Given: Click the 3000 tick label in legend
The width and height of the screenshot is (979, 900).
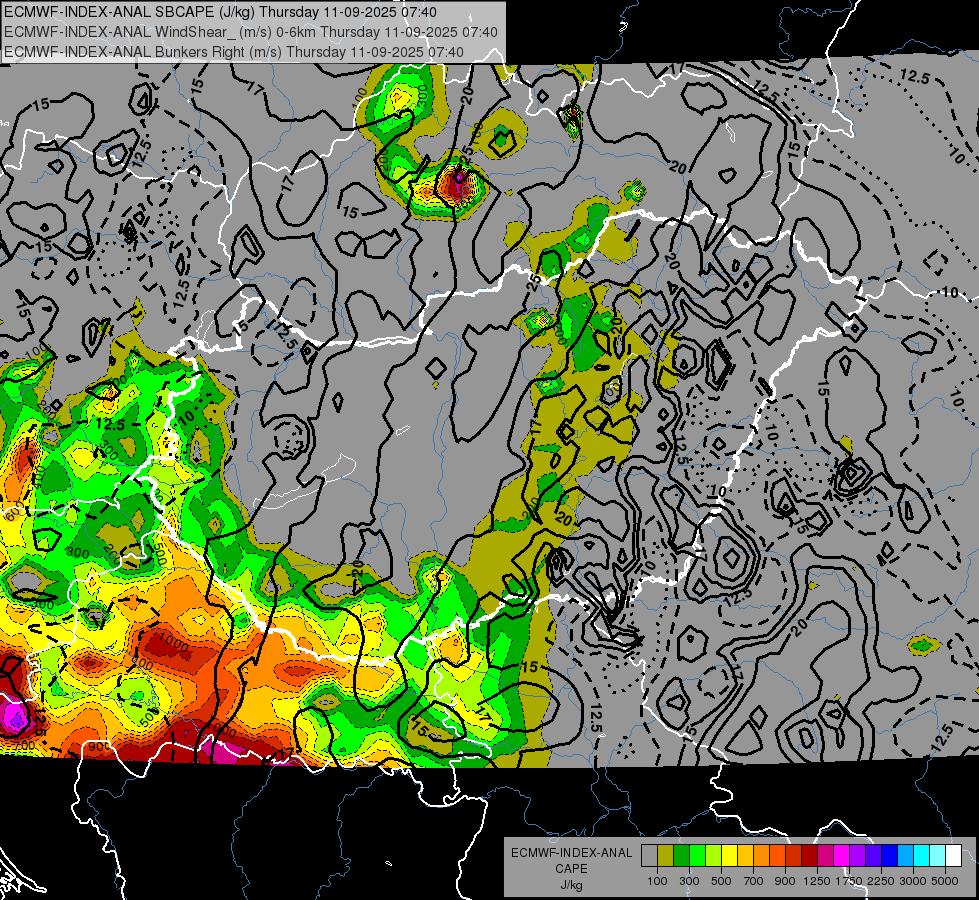Looking at the screenshot, I should 913,881.
